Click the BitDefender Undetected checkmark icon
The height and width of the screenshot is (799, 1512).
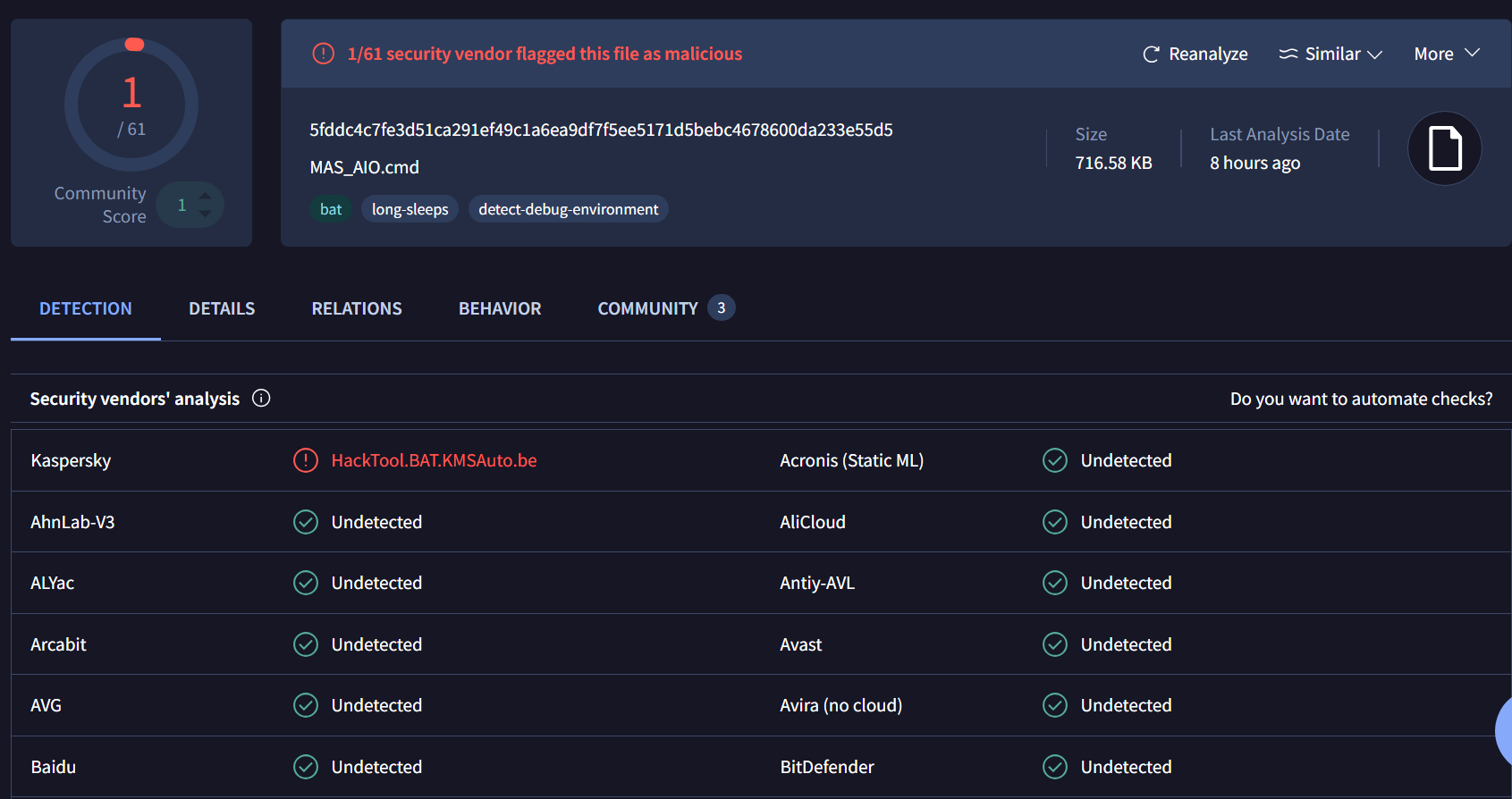click(x=1055, y=767)
